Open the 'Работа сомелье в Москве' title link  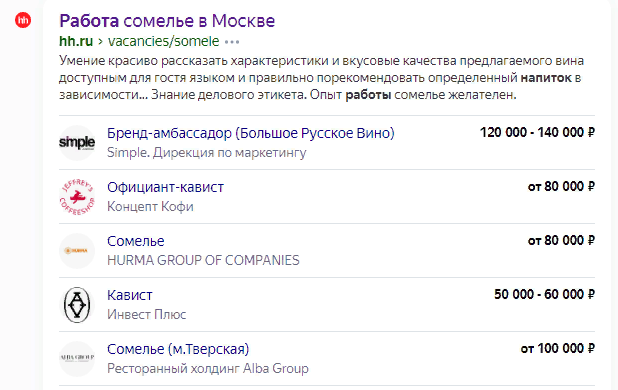pos(167,20)
